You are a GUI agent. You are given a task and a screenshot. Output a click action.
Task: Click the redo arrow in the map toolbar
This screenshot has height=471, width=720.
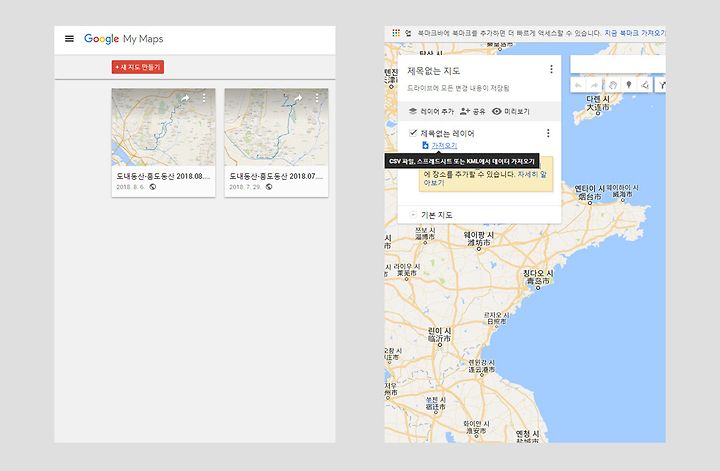tap(595, 85)
